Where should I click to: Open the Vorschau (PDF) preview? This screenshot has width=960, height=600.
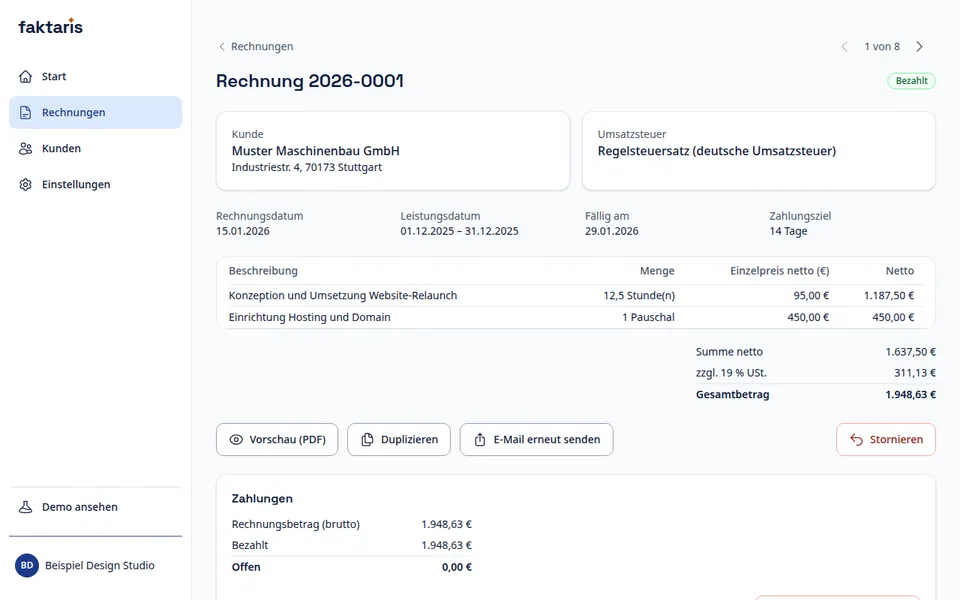(277, 440)
